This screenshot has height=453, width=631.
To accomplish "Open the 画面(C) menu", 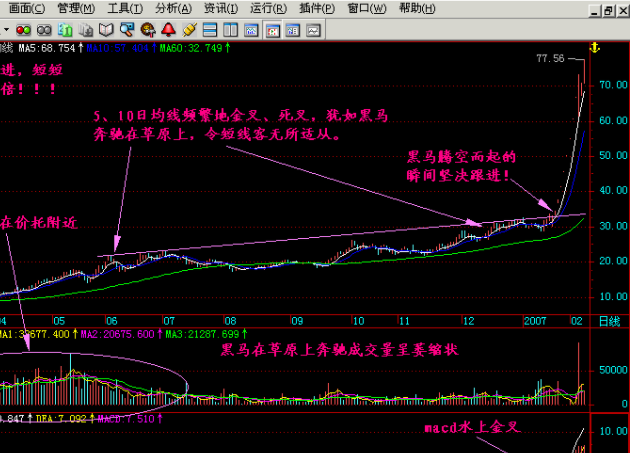I will pos(27,8).
